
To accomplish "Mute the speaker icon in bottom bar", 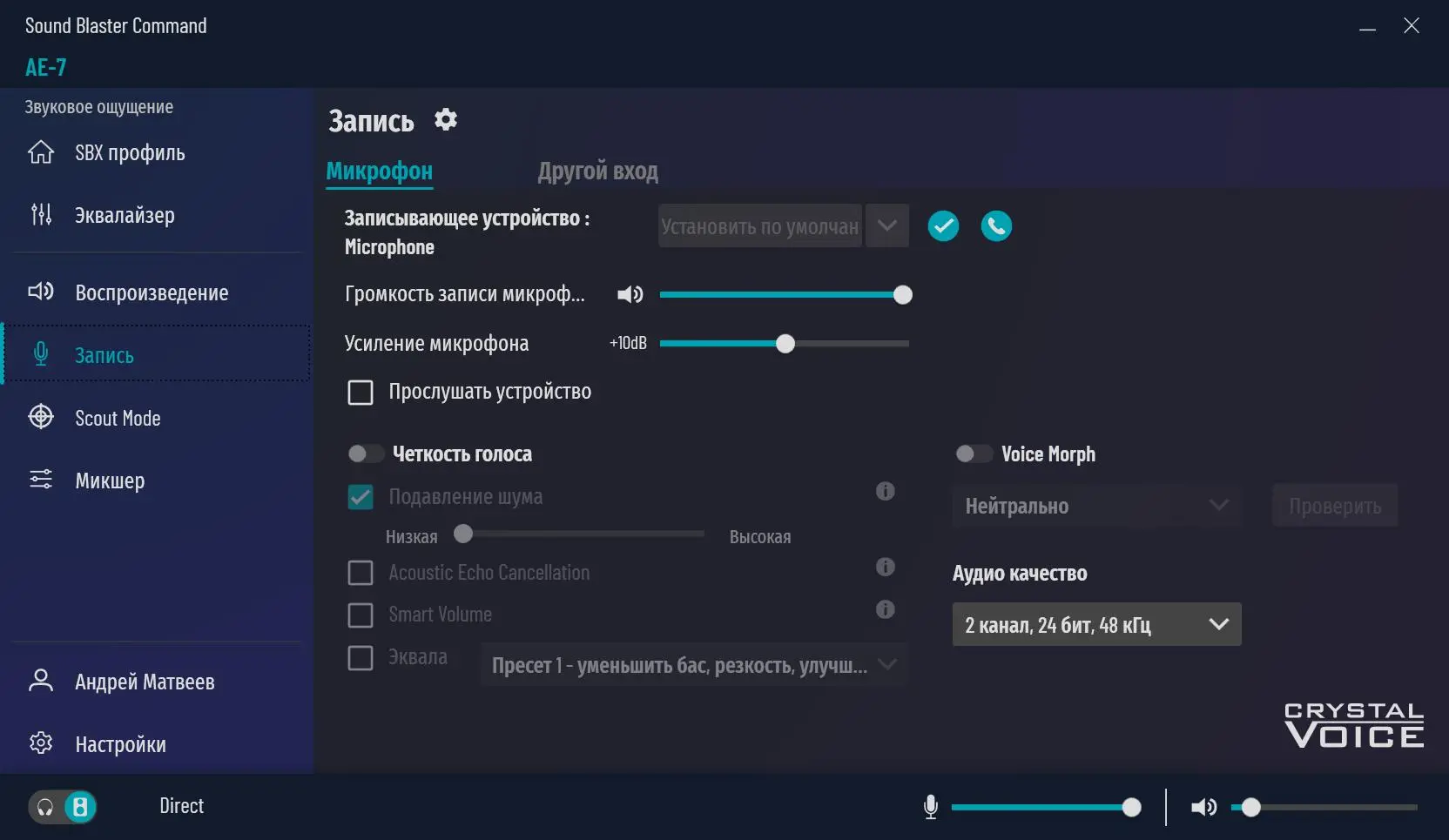I will [x=1204, y=807].
